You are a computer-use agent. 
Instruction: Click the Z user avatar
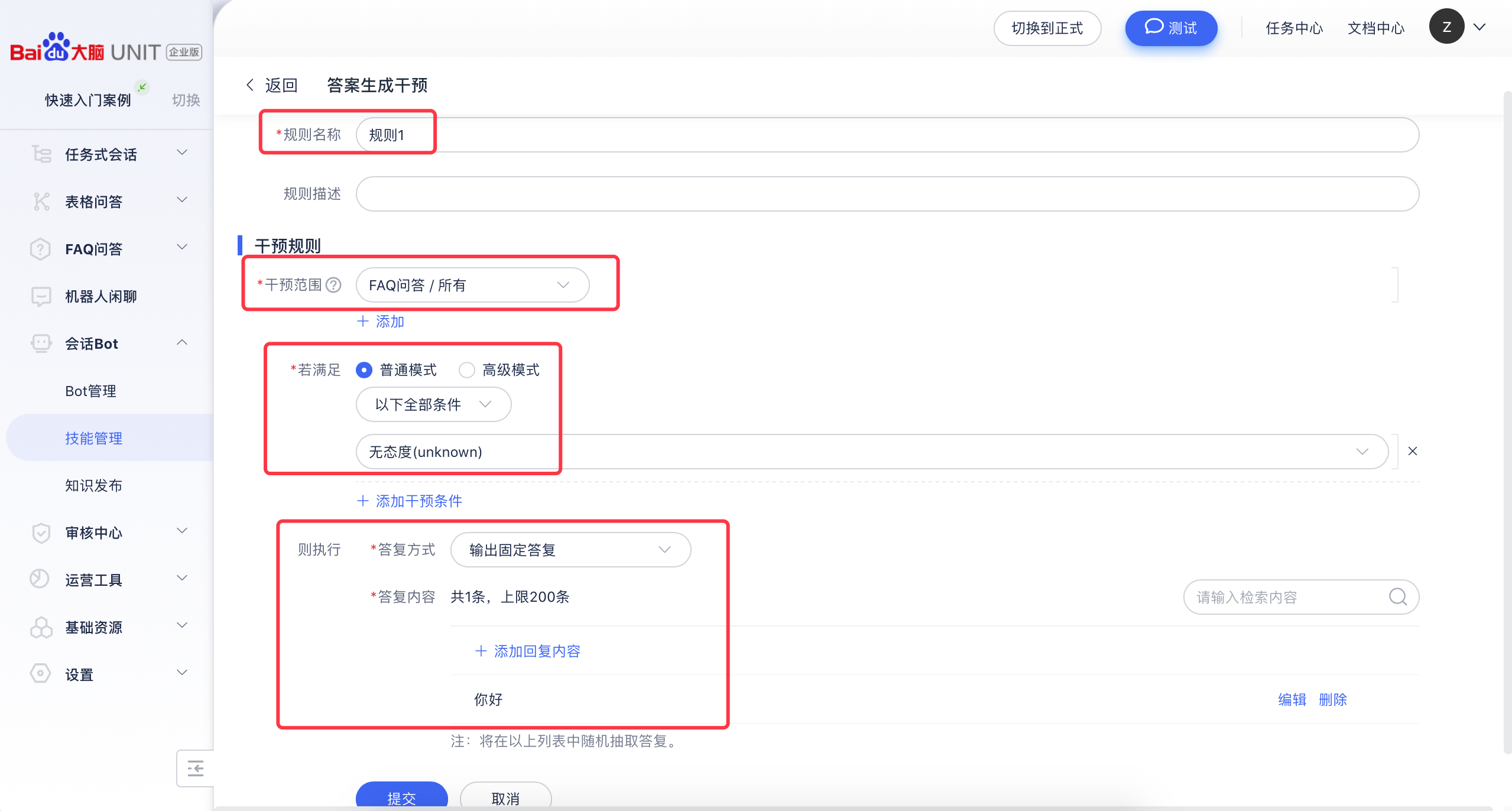tap(1446, 27)
